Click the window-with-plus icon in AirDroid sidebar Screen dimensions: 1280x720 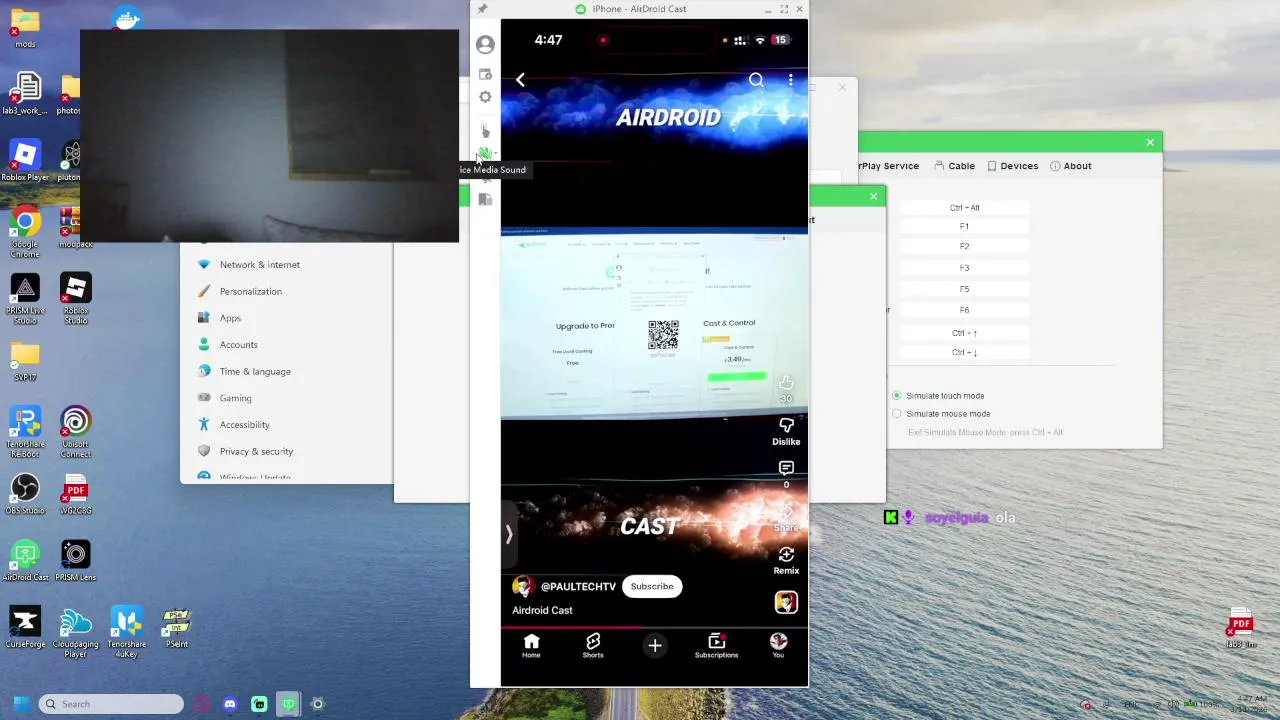(x=485, y=74)
